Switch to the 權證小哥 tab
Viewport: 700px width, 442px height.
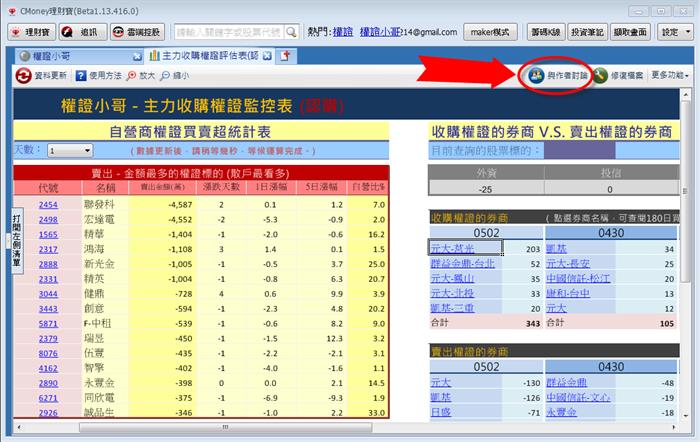[74, 56]
